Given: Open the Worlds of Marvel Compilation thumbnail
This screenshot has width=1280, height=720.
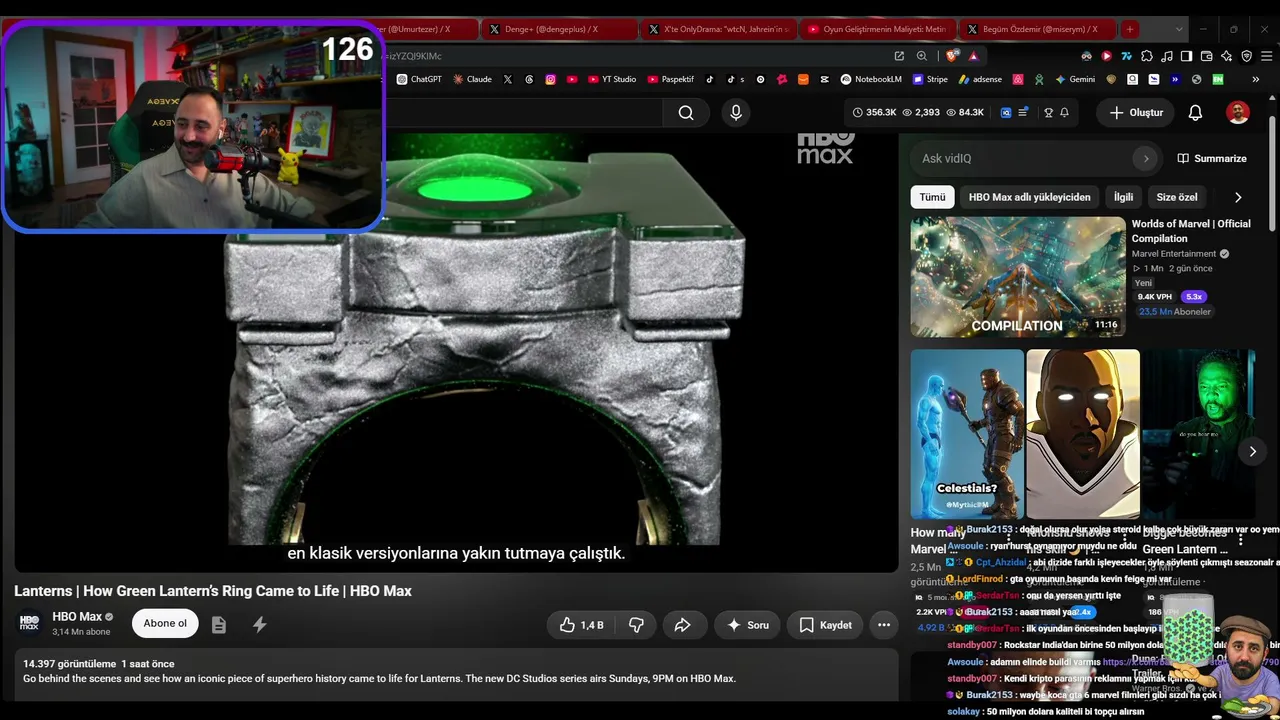Looking at the screenshot, I should 1017,277.
